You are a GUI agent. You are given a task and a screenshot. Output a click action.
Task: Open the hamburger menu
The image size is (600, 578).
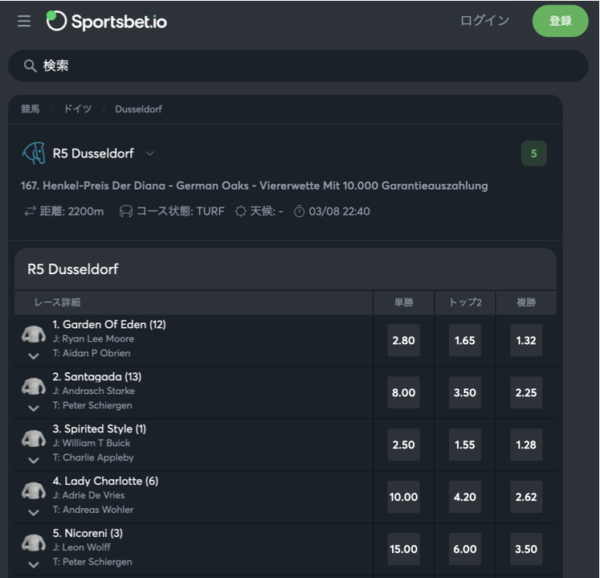pos(24,21)
